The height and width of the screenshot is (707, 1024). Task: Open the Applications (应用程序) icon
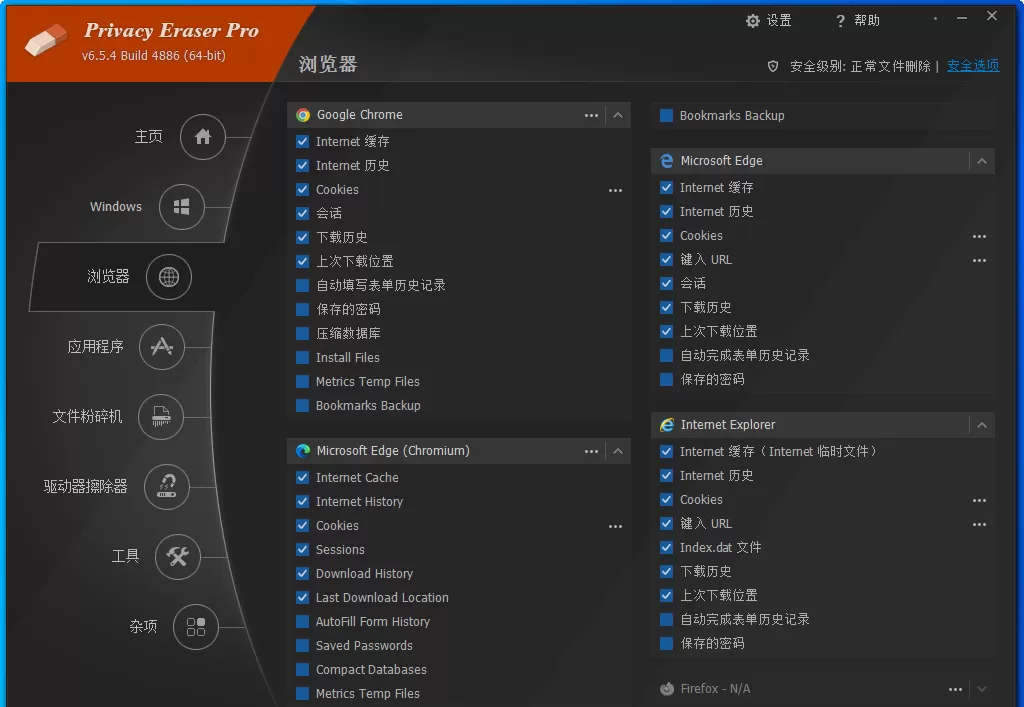pyautogui.click(x=161, y=347)
